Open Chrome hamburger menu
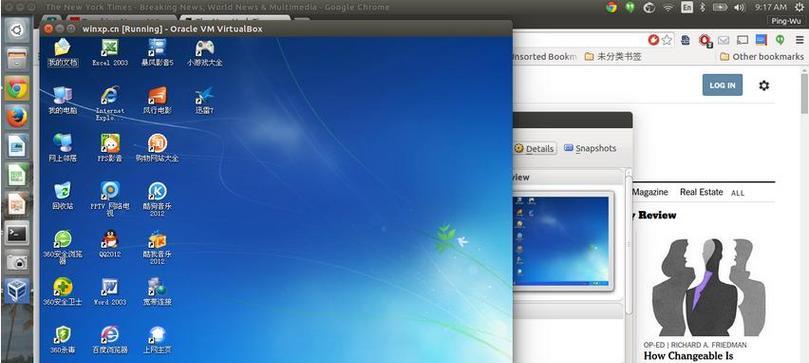The height and width of the screenshot is (363, 809). 799,40
